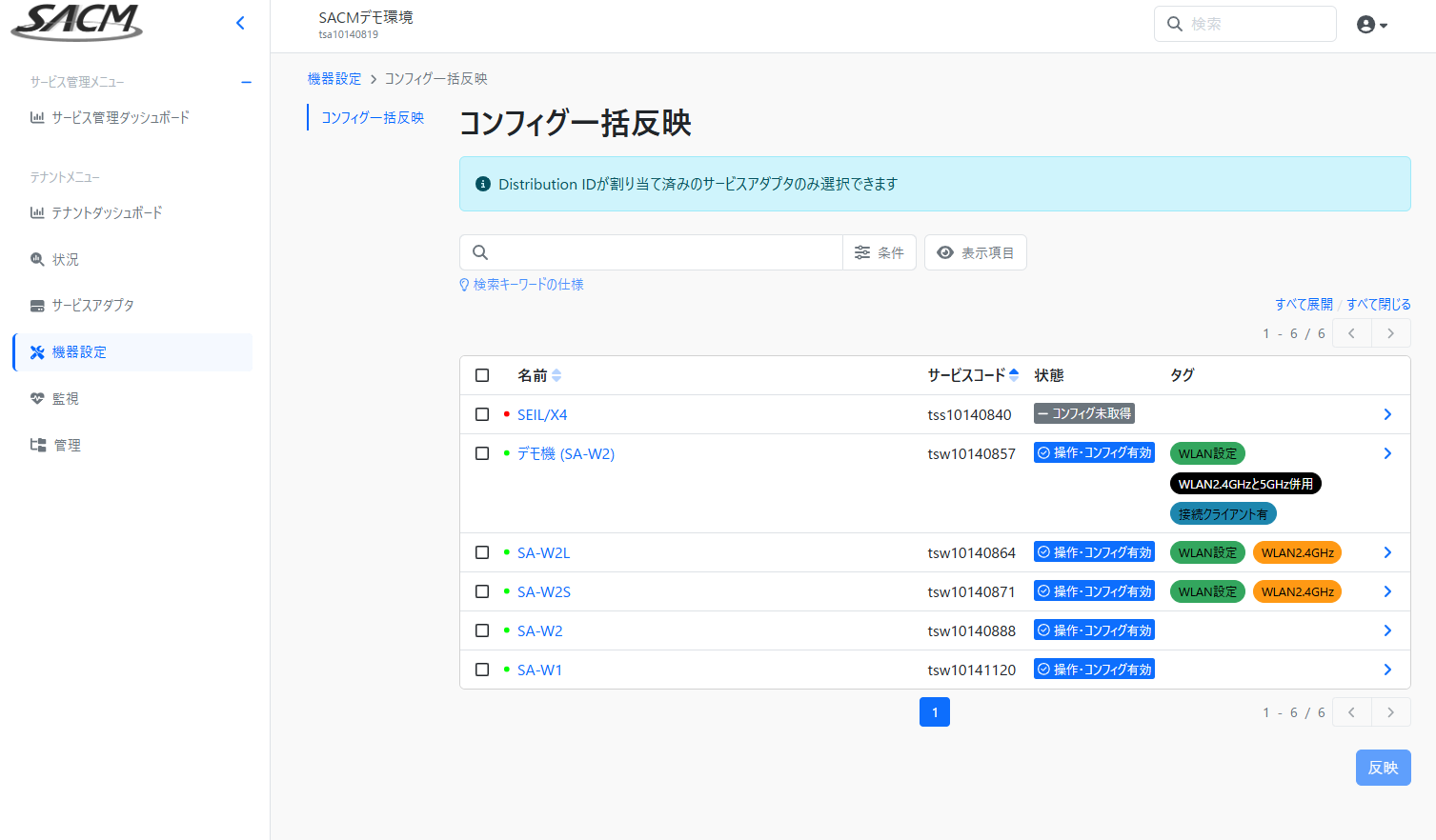Click the monitoring heartbeat icon
Screen dimensions: 1436x840
37,398
